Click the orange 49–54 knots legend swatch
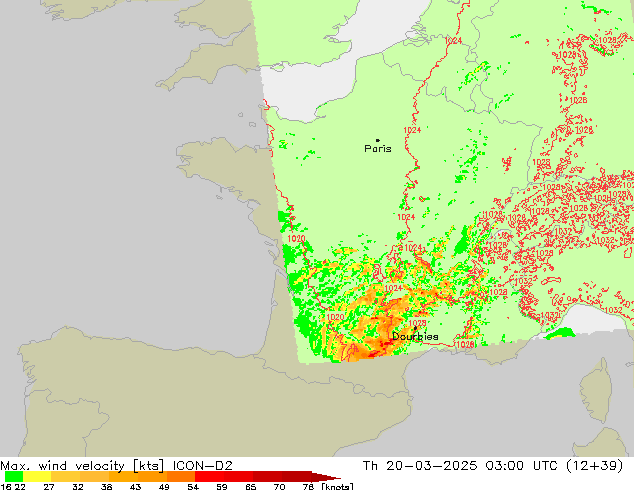 (x=181, y=477)
